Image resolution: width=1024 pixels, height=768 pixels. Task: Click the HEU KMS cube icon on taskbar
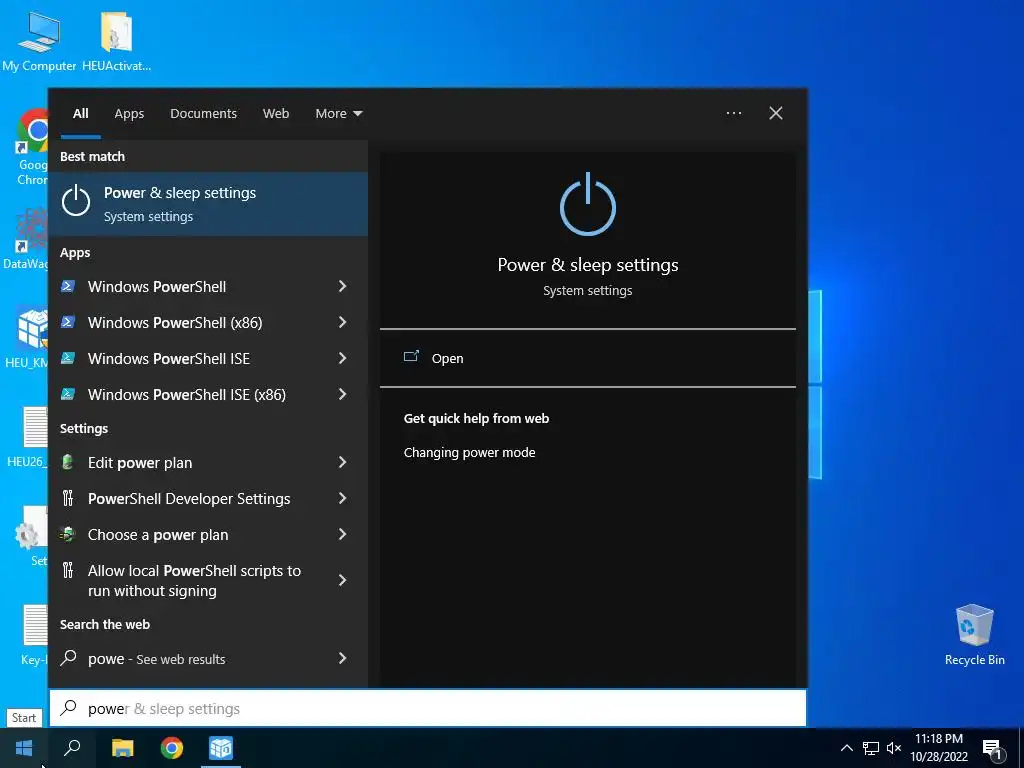click(221, 748)
